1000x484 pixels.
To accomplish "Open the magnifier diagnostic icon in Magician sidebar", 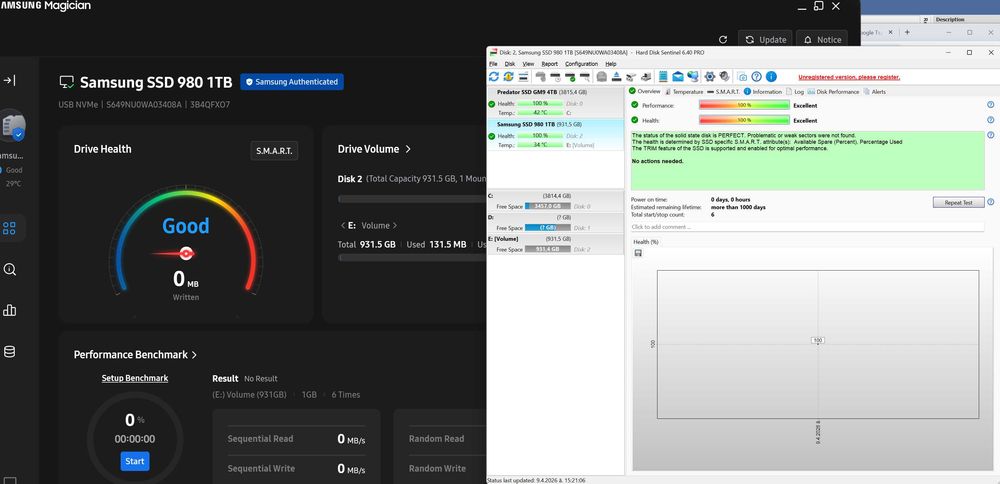I will (9, 269).
